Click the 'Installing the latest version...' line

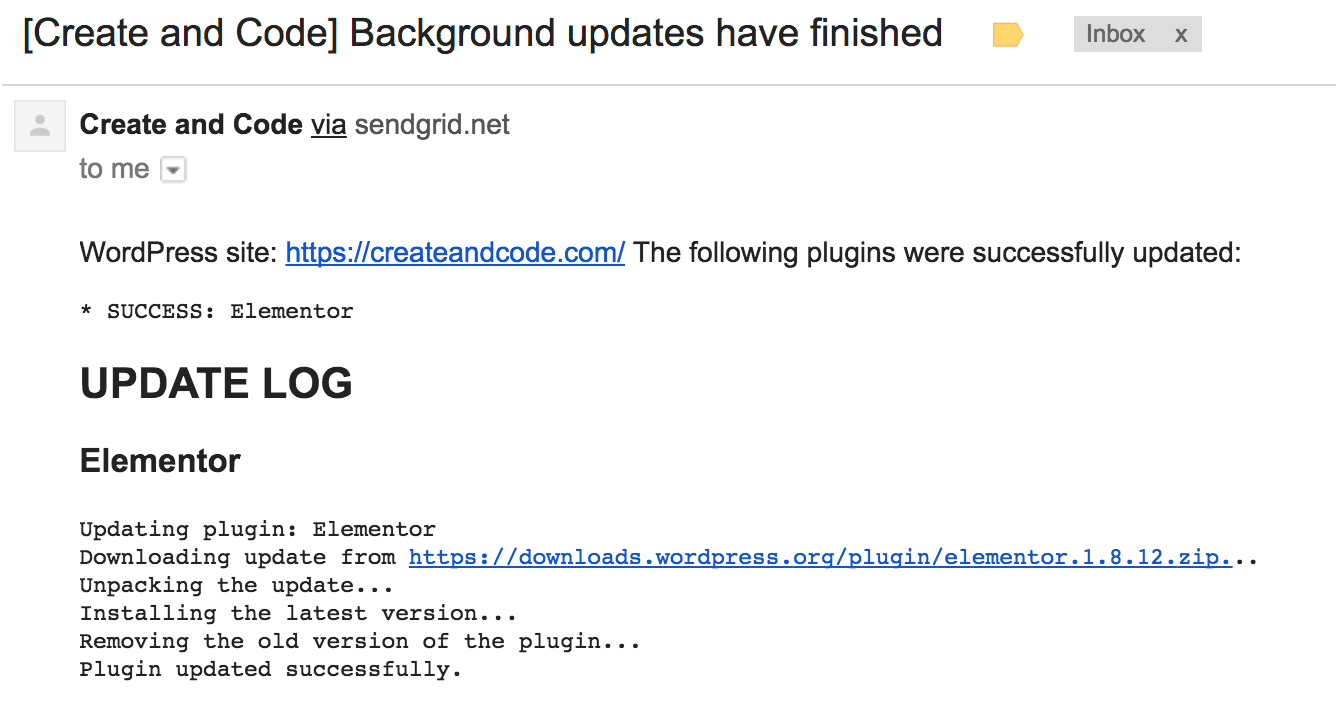coord(298,613)
